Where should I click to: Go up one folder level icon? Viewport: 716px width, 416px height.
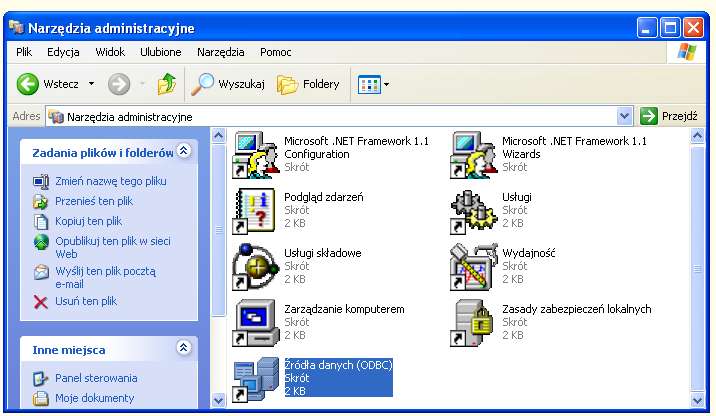pyautogui.click(x=167, y=84)
